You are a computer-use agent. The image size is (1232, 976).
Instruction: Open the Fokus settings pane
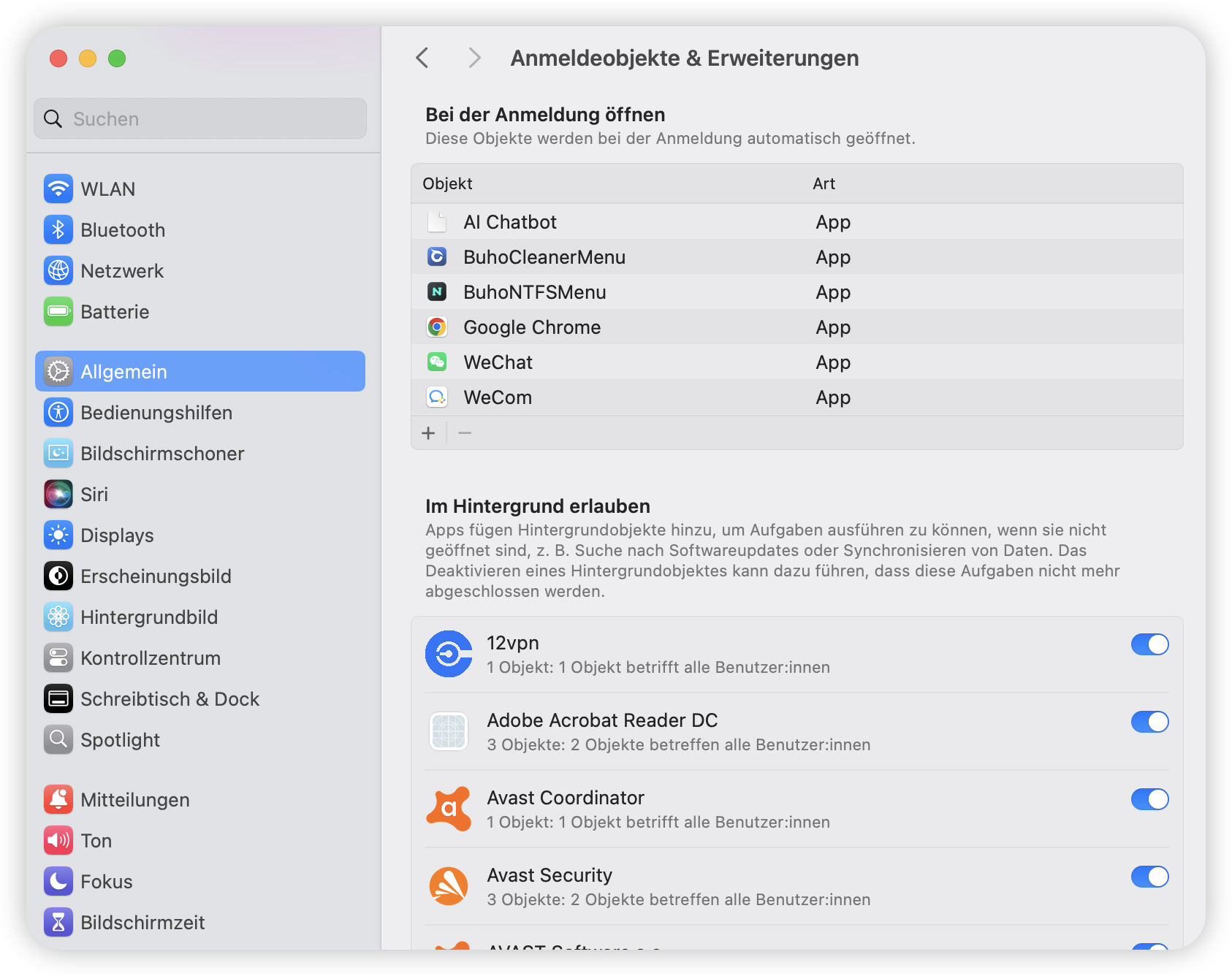tap(200, 881)
